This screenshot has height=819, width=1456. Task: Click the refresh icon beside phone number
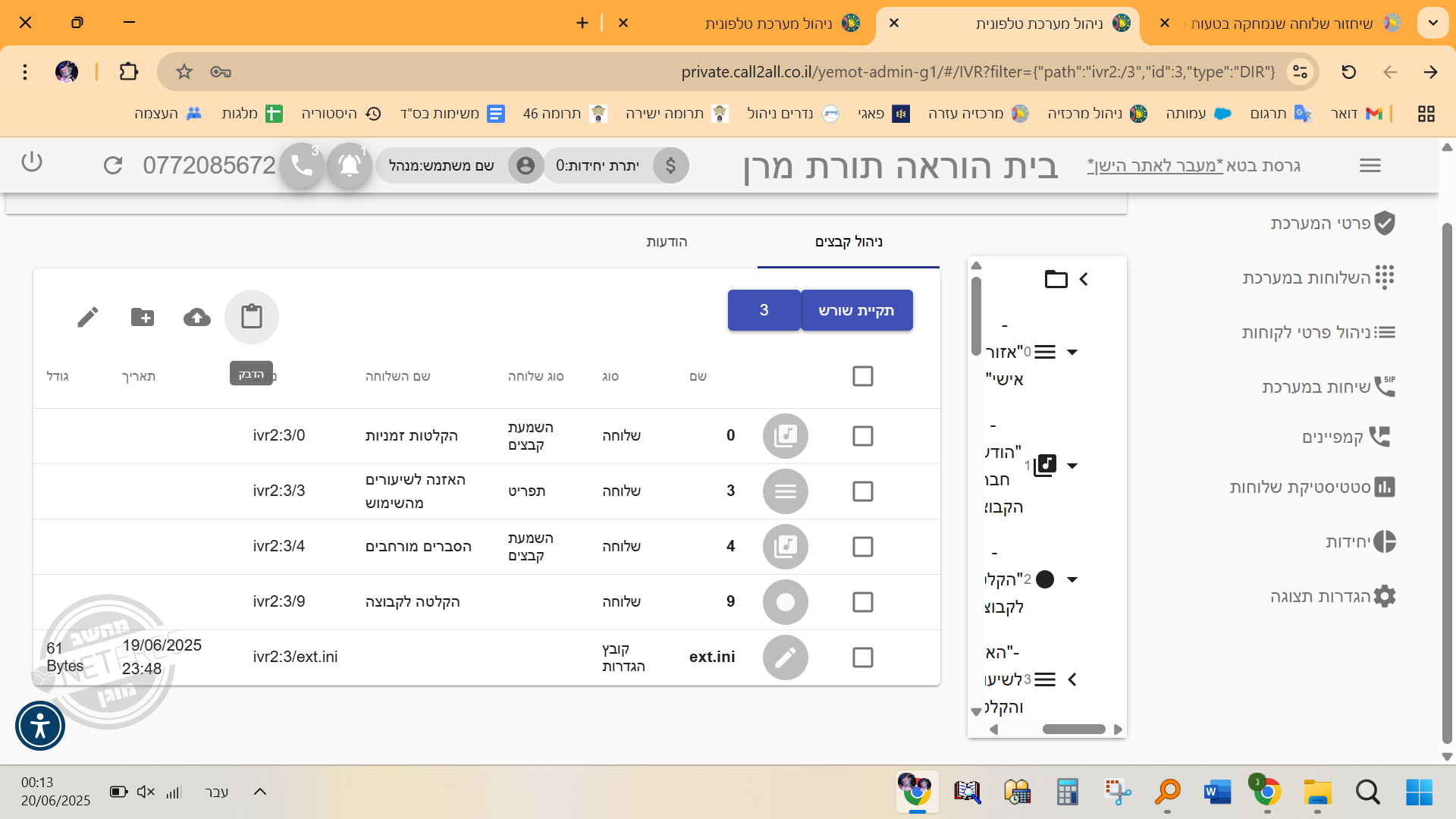113,165
